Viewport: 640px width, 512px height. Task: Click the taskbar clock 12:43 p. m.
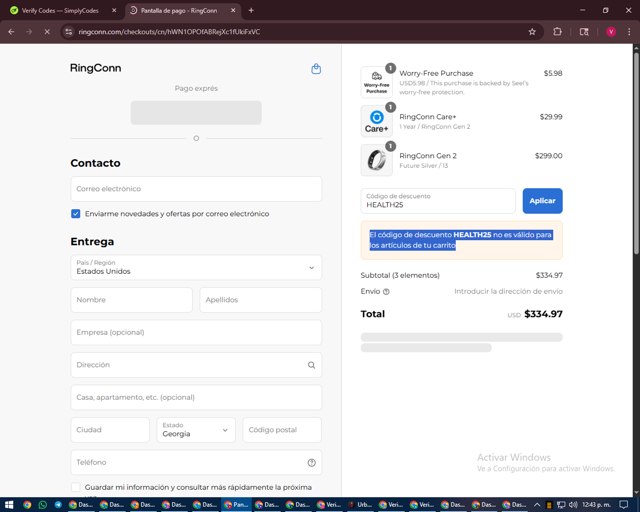[x=596, y=505]
